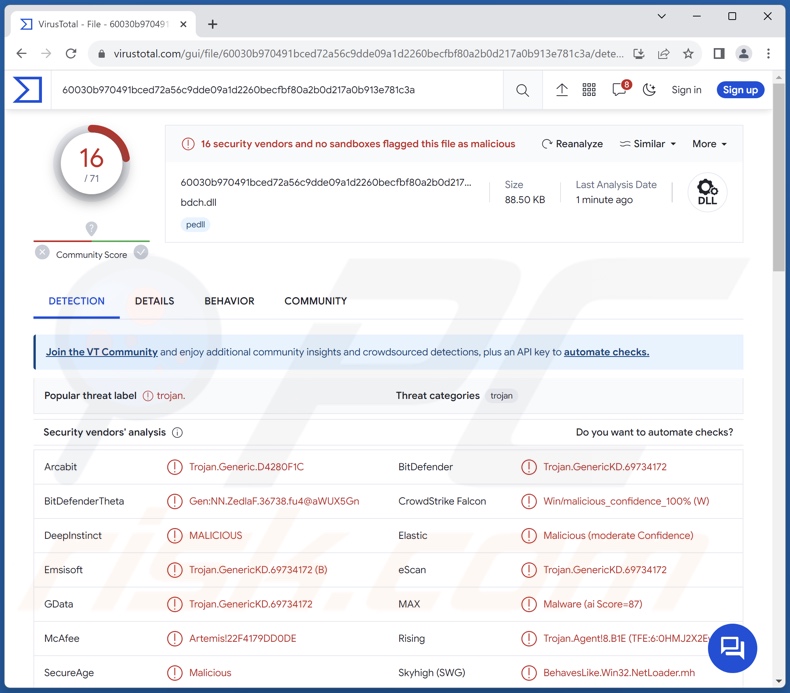Click the automate checks link
Image resolution: width=790 pixels, height=693 pixels.
(x=606, y=352)
